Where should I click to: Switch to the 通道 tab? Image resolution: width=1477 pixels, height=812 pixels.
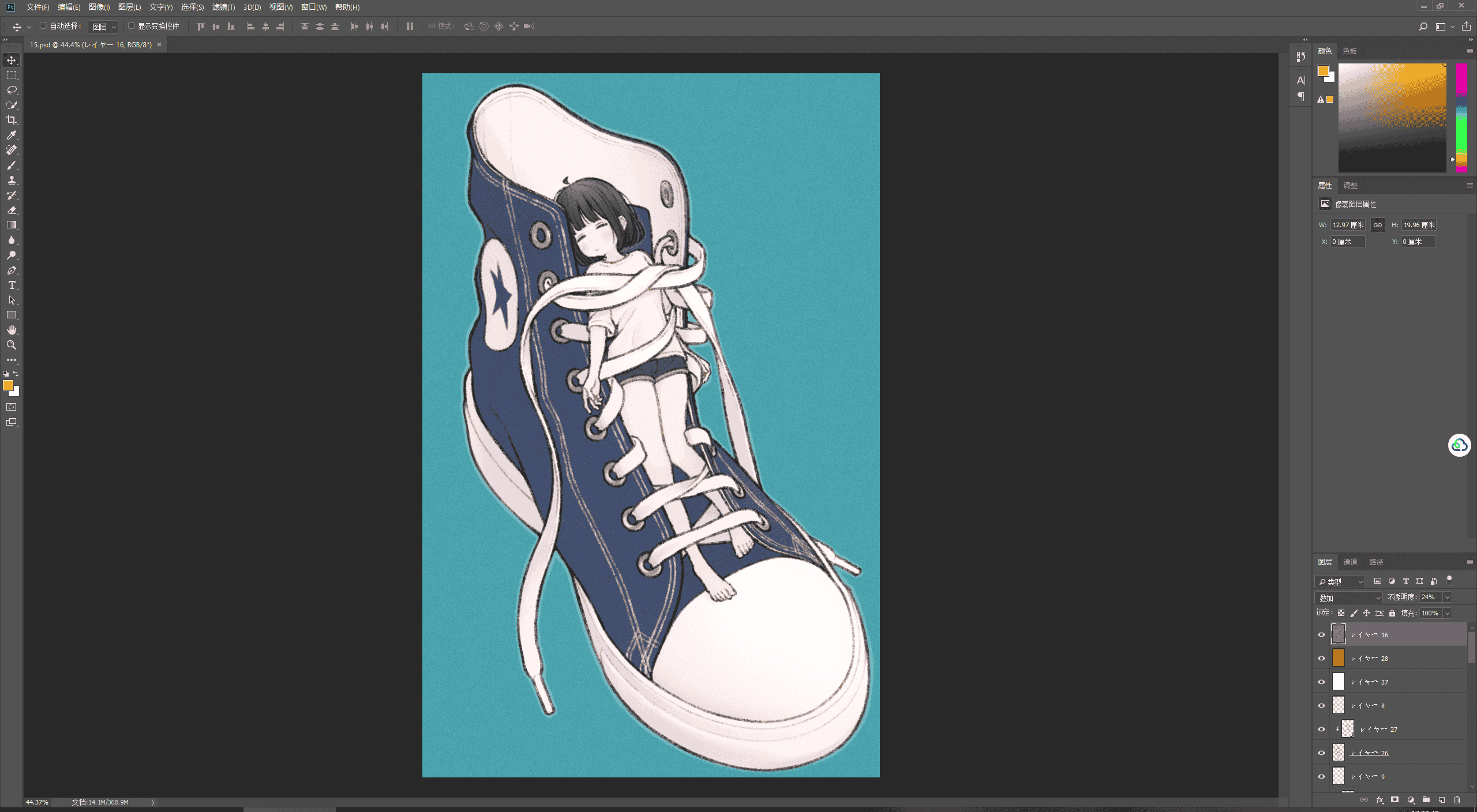coord(1350,562)
